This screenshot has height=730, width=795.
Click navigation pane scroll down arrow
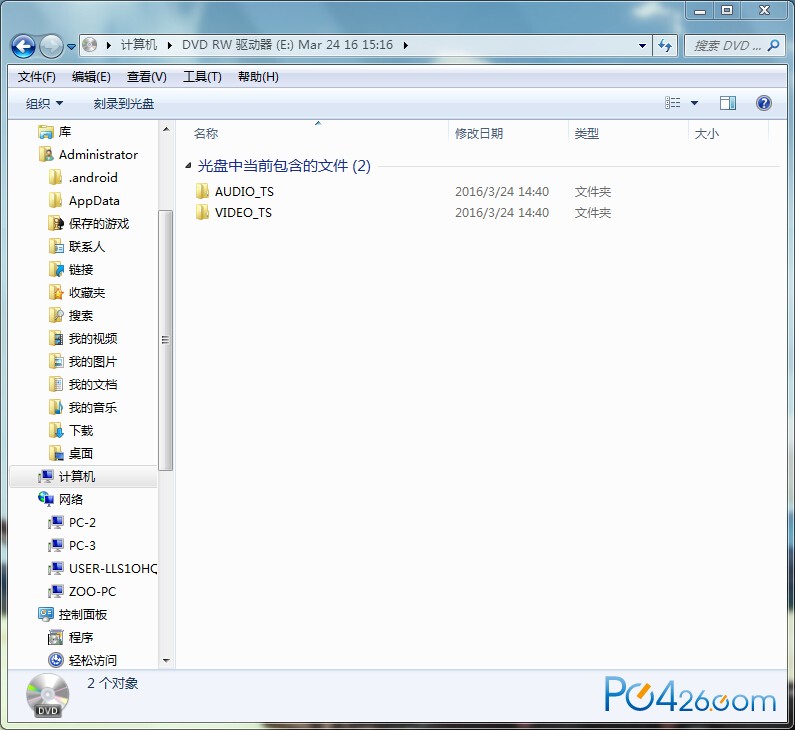tap(166, 661)
